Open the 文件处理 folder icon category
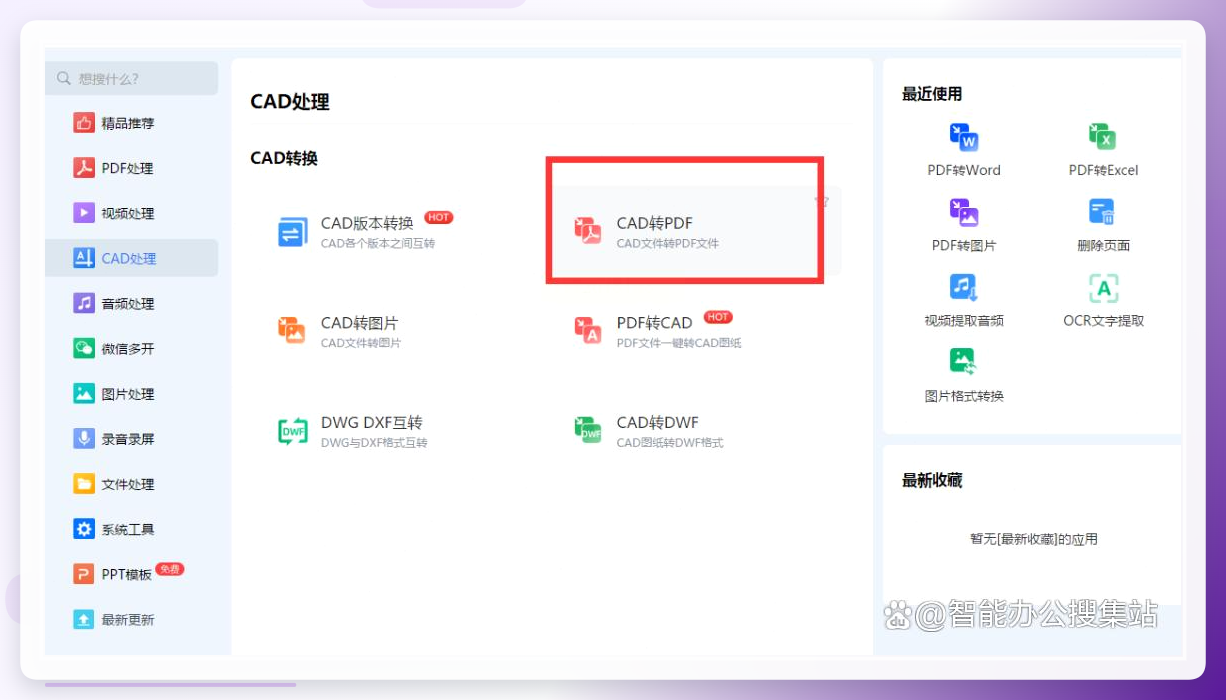 coord(84,484)
